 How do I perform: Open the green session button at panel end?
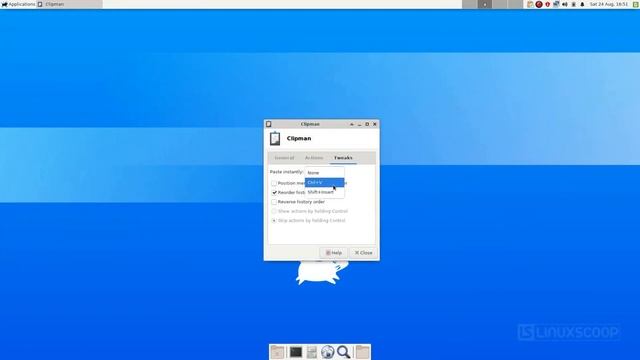click(635, 4)
